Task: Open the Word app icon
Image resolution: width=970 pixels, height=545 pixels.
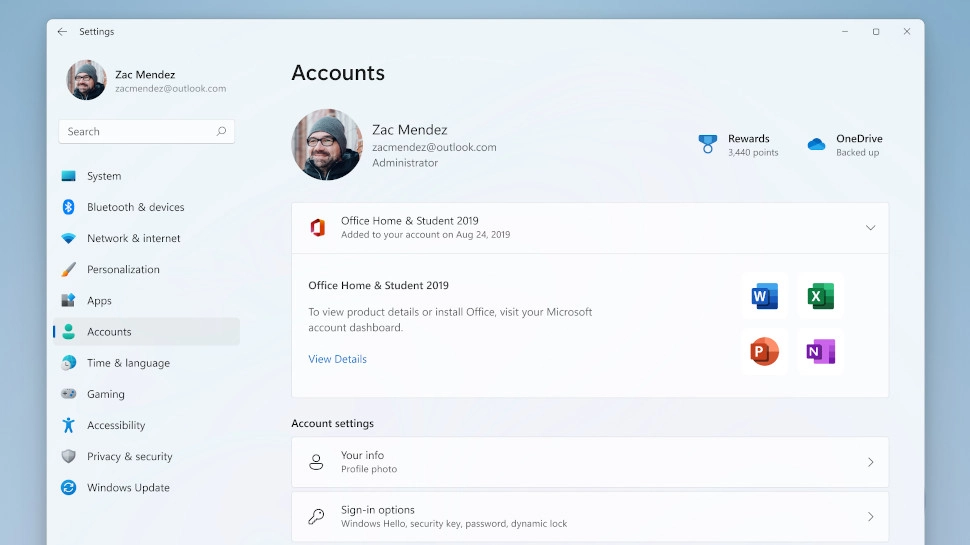Action: click(x=765, y=296)
